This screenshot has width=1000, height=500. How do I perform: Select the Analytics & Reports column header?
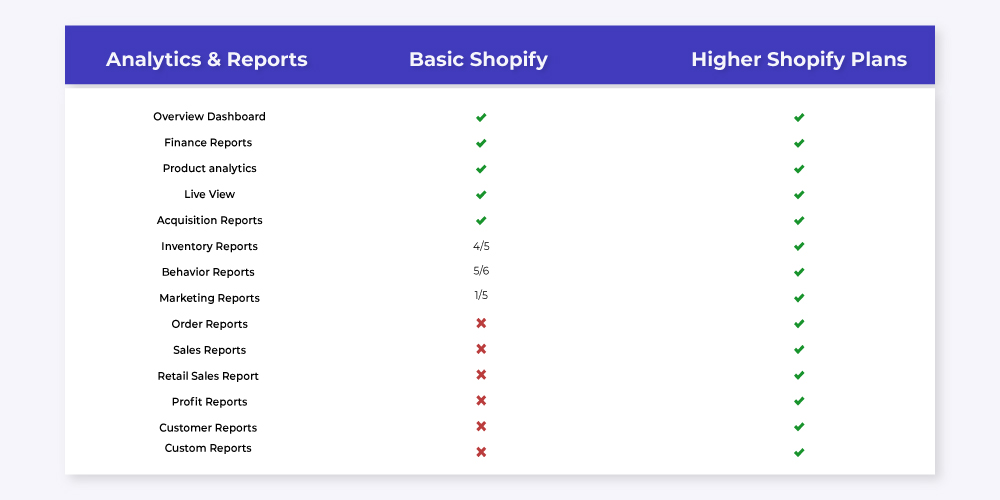(x=207, y=59)
